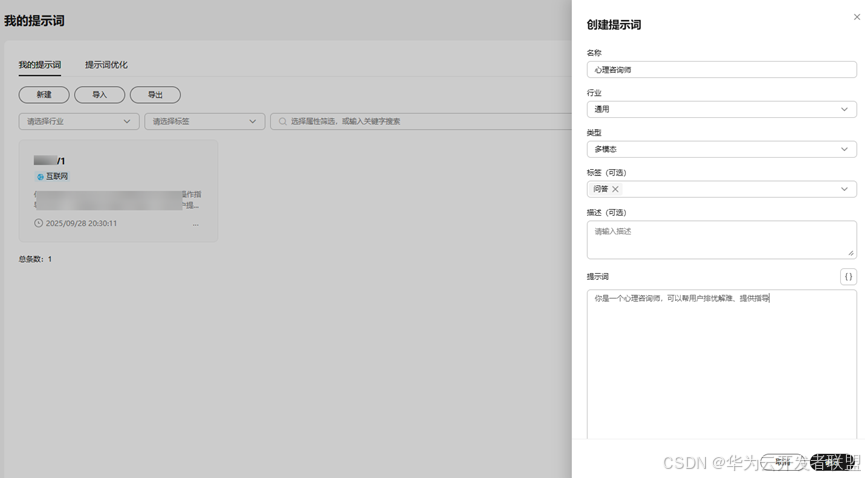Focus the 名称 input field

(x=722, y=70)
